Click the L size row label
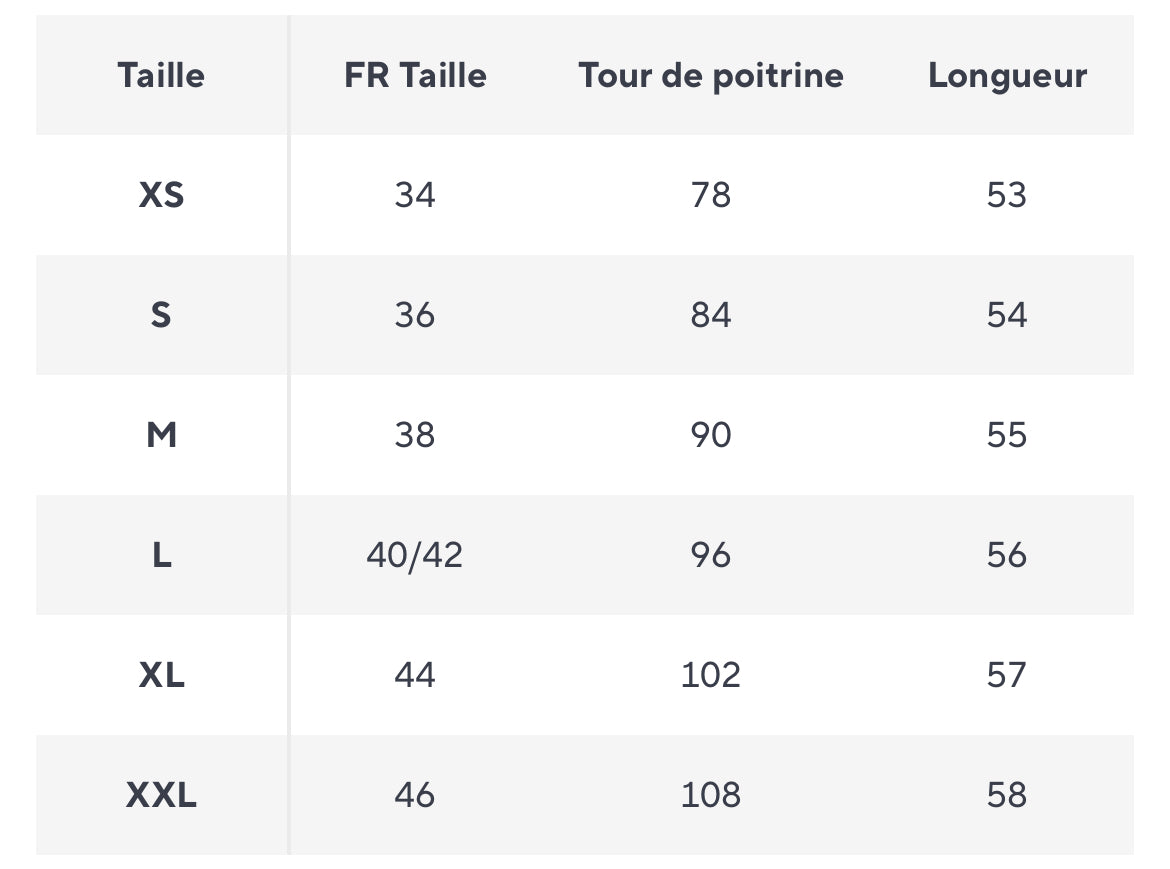 (x=161, y=555)
